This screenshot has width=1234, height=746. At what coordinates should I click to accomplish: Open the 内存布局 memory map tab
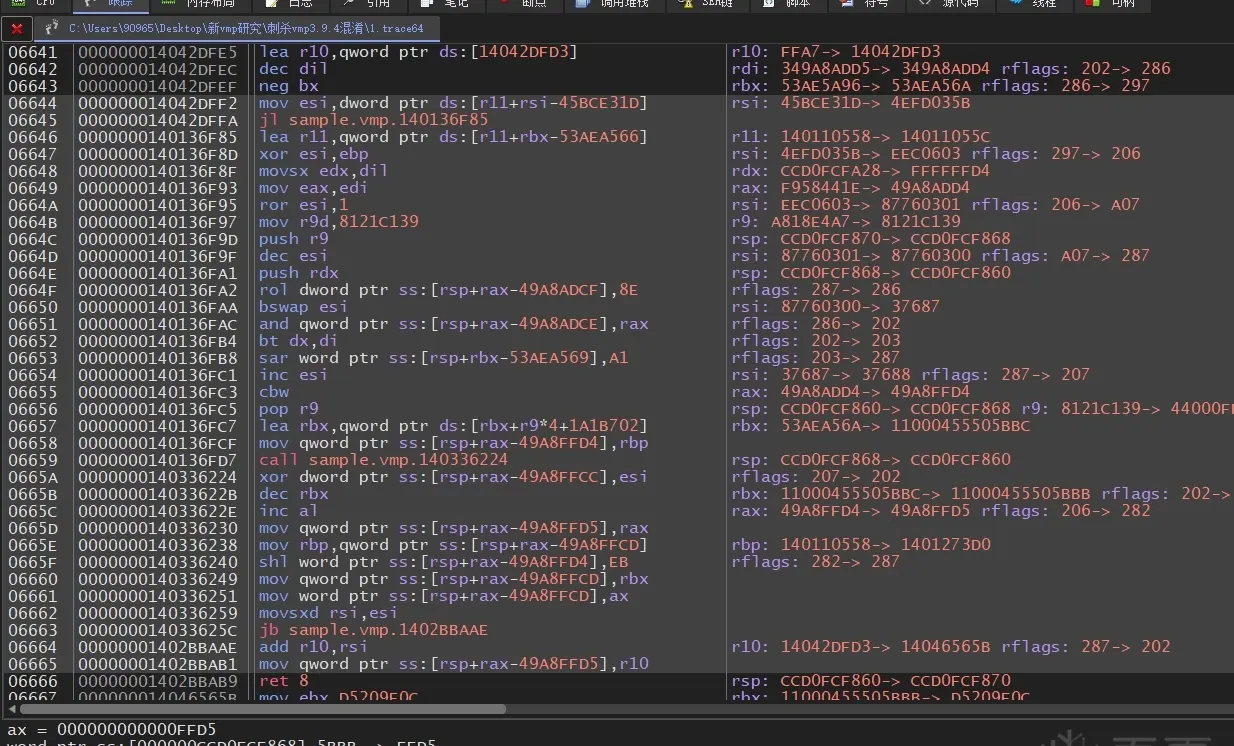pos(200,4)
